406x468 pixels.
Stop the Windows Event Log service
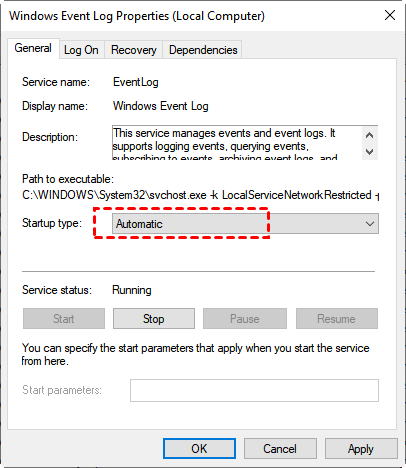[154, 319]
